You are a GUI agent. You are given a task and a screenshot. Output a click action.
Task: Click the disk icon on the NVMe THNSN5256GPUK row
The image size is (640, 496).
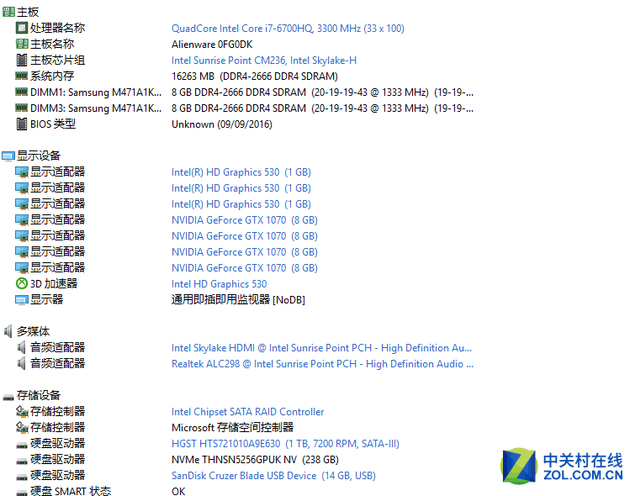coord(22,461)
